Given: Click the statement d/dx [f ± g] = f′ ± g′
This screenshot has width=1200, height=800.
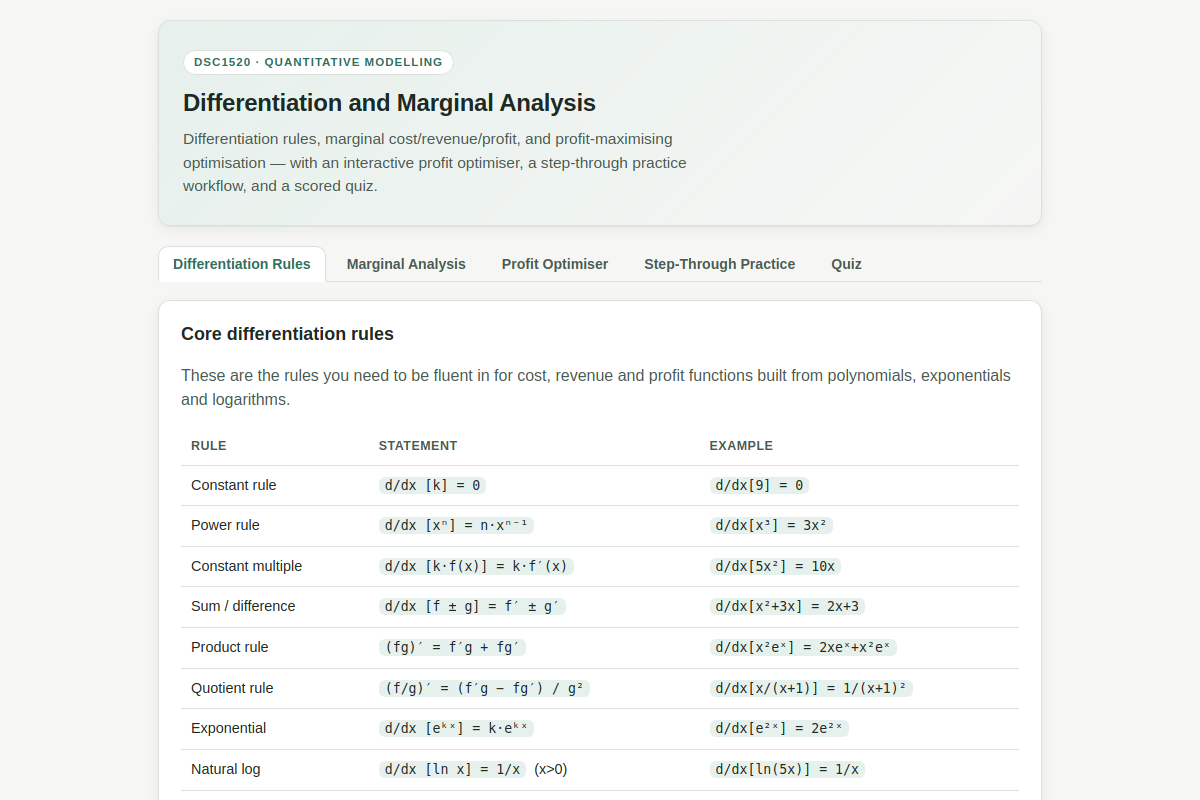Looking at the screenshot, I should pyautogui.click(x=472, y=606).
